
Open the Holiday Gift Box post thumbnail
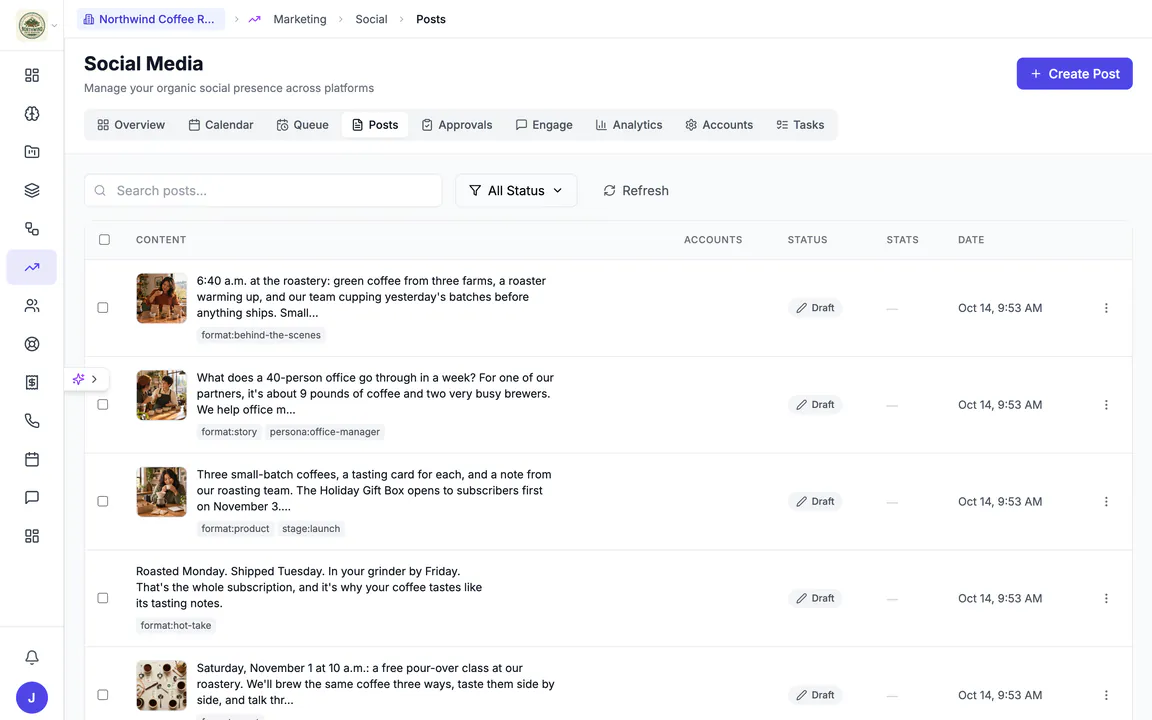[x=162, y=492]
